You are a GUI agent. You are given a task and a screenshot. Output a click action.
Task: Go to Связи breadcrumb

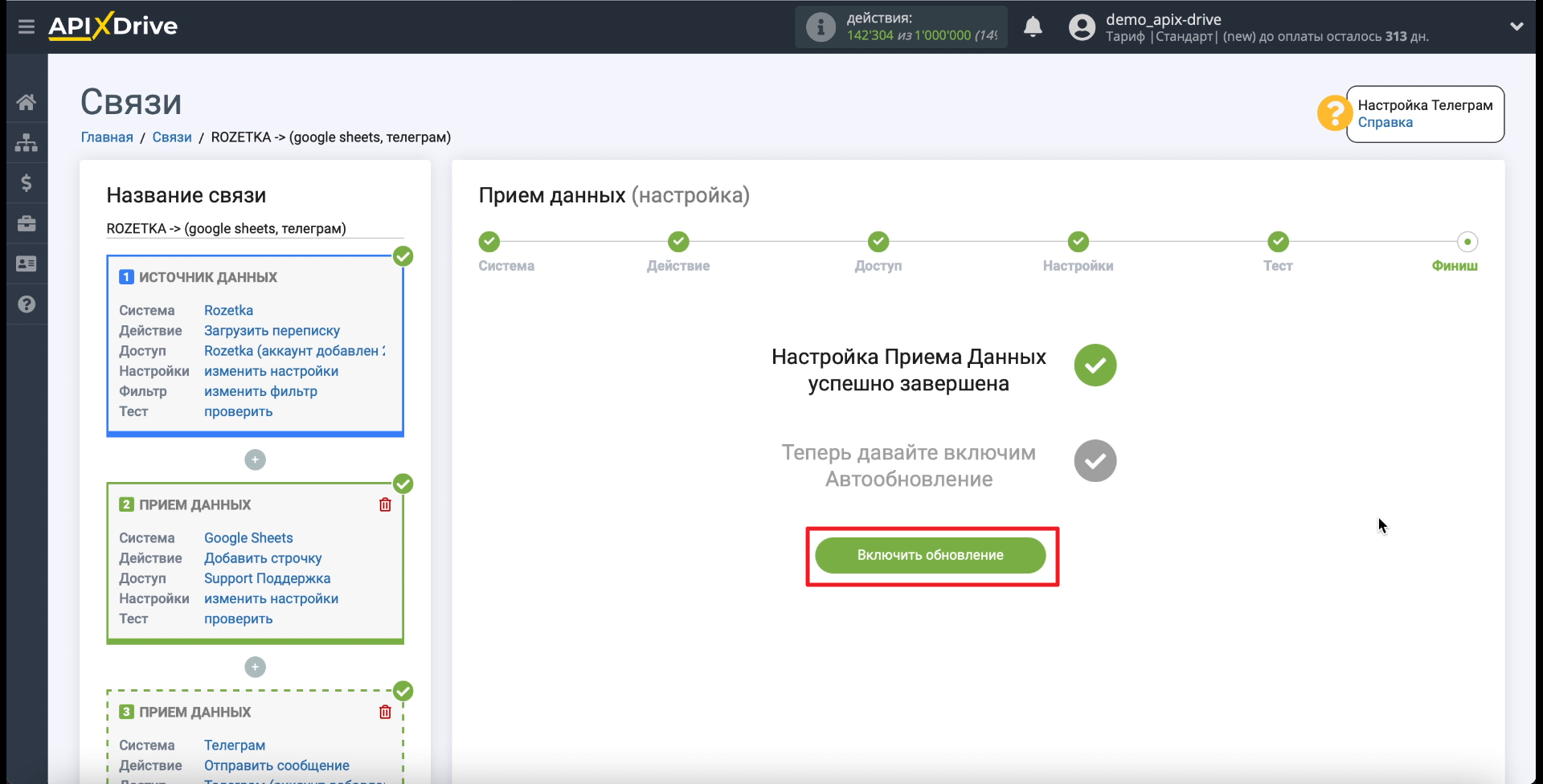[x=172, y=137]
